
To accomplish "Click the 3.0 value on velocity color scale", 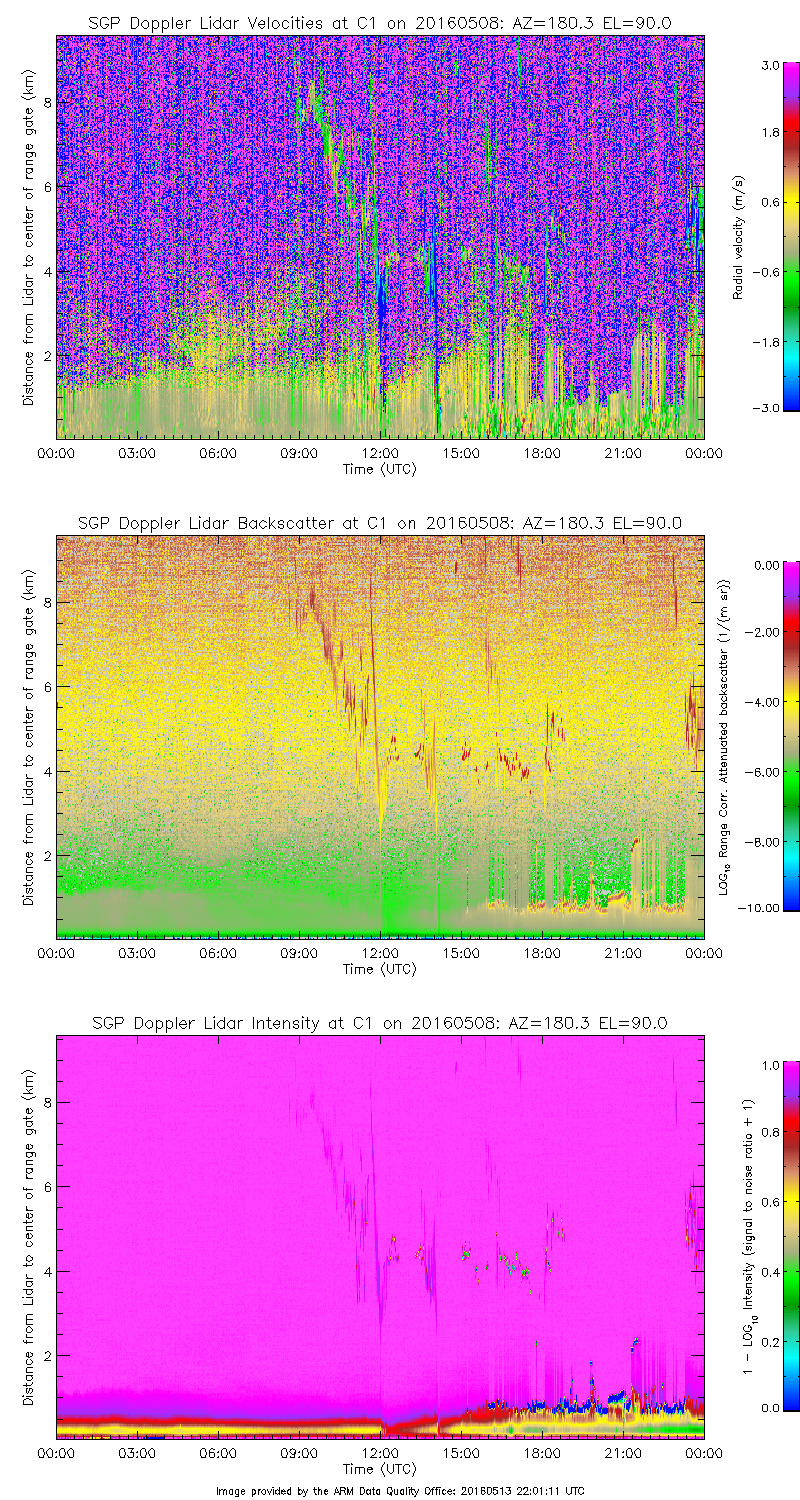I will (x=767, y=64).
